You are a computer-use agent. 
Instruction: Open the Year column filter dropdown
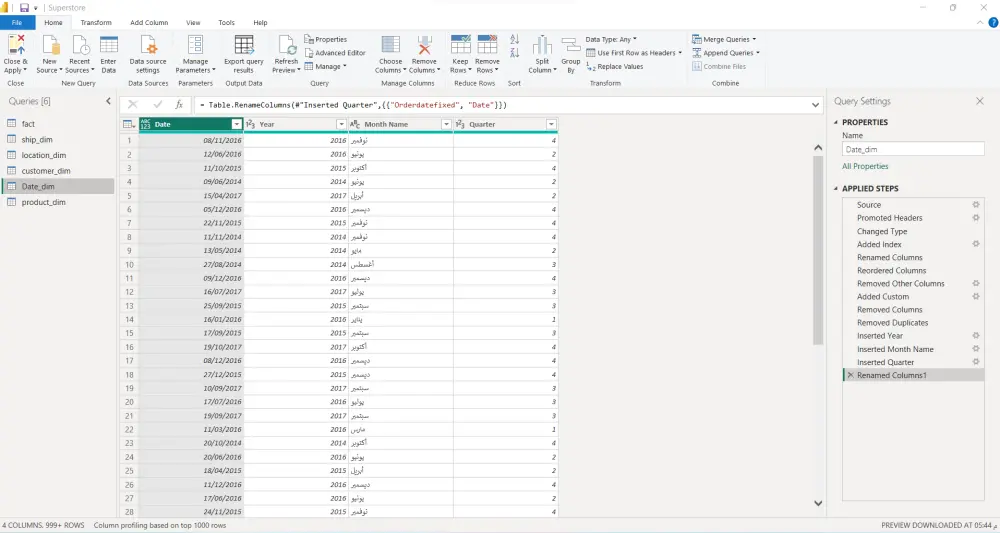[x=341, y=124]
